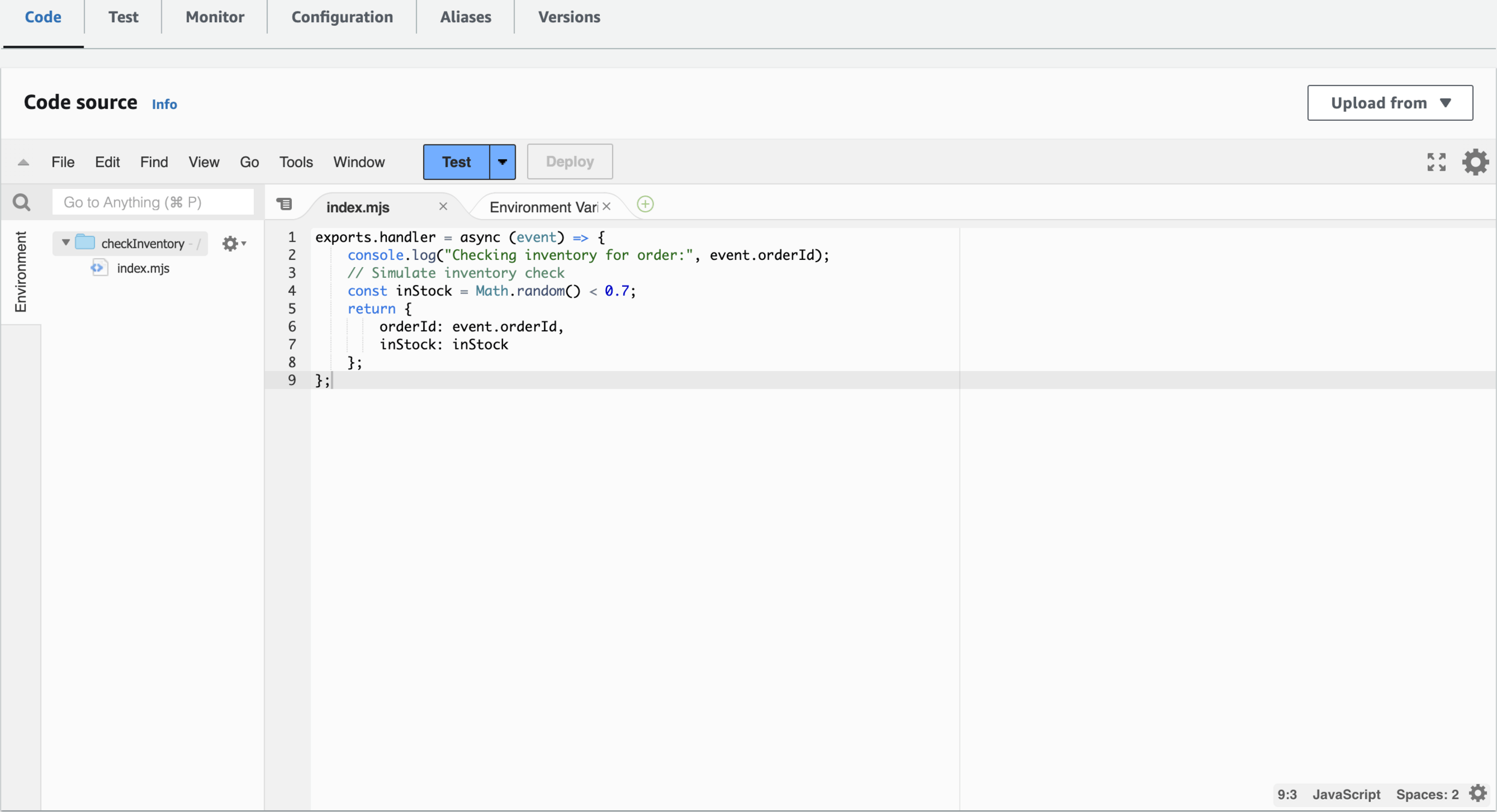Close the index.mjs editor tab
Screen dimensions: 1497x812
click(x=443, y=206)
